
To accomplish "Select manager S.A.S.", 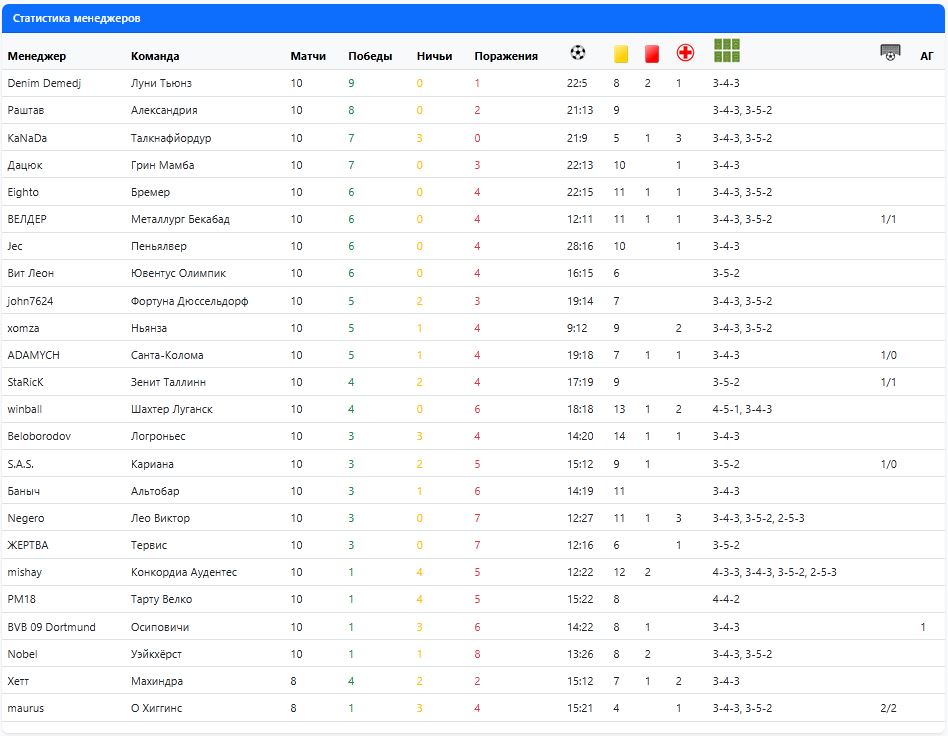I will click(21, 464).
